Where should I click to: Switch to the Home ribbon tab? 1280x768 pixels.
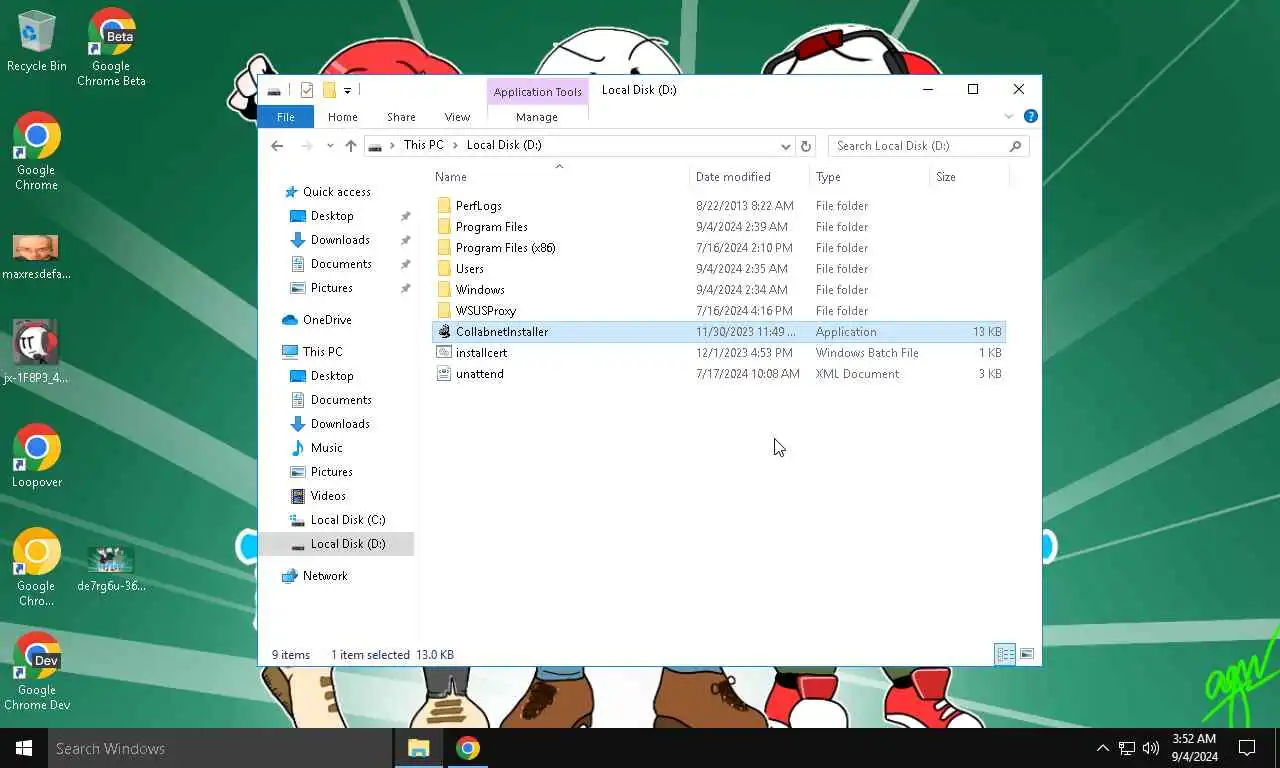(x=342, y=117)
